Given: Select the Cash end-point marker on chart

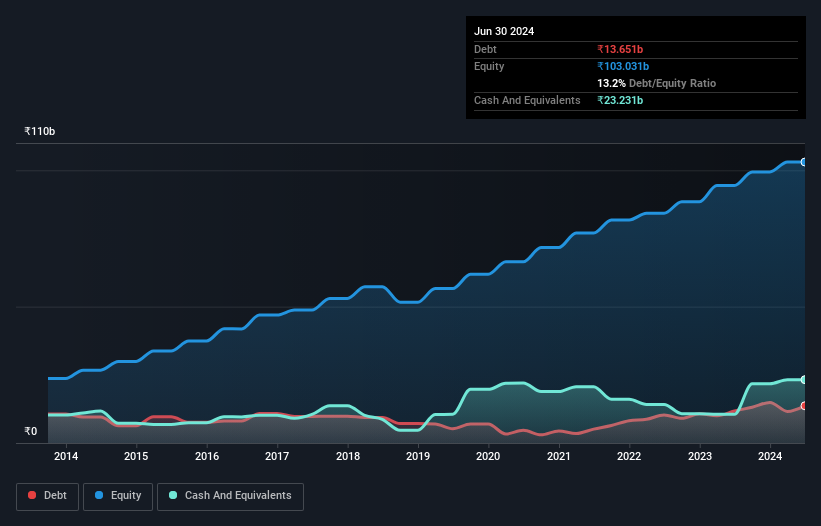Looking at the screenshot, I should tap(804, 379).
